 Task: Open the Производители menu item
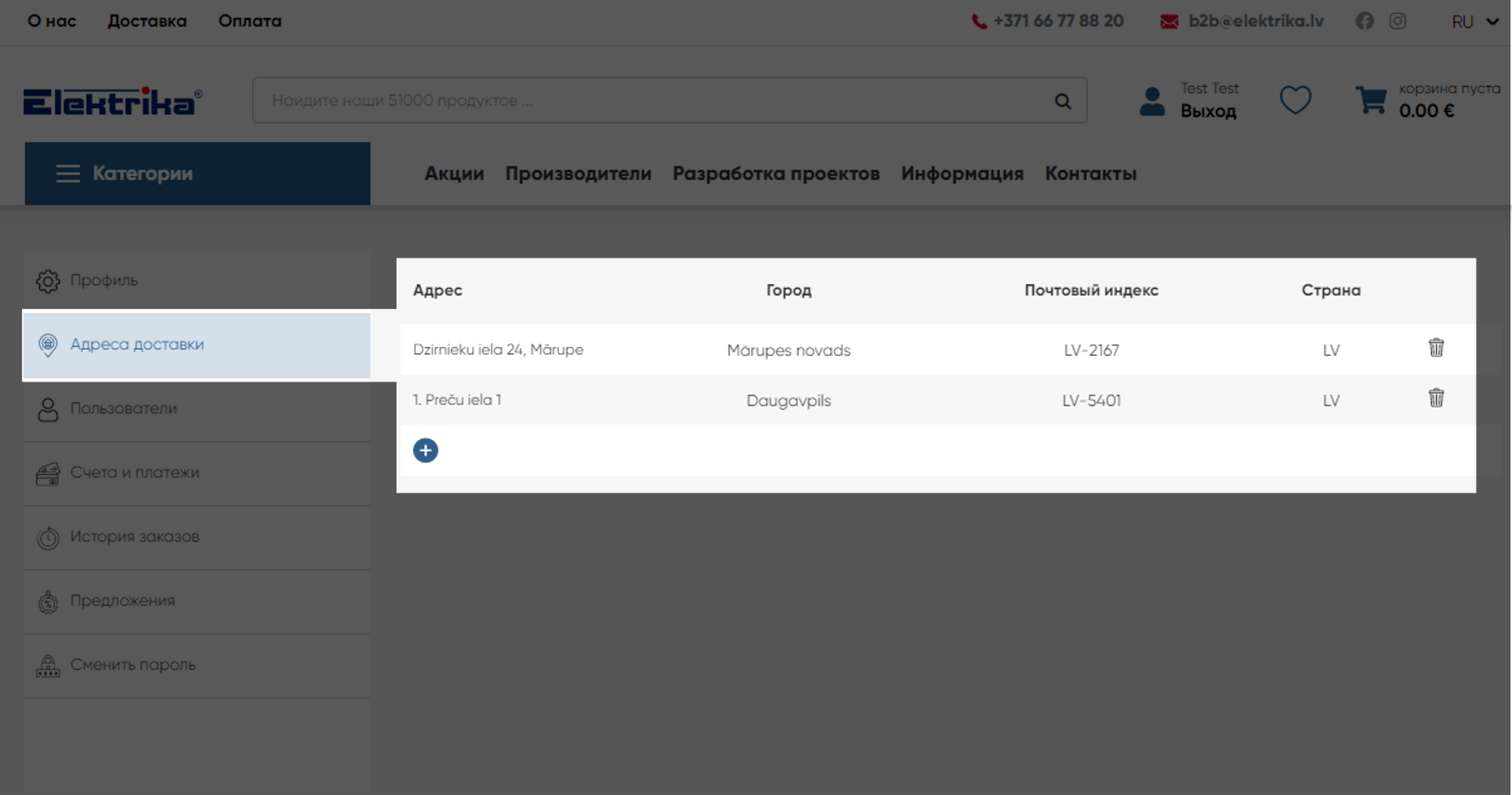578,174
